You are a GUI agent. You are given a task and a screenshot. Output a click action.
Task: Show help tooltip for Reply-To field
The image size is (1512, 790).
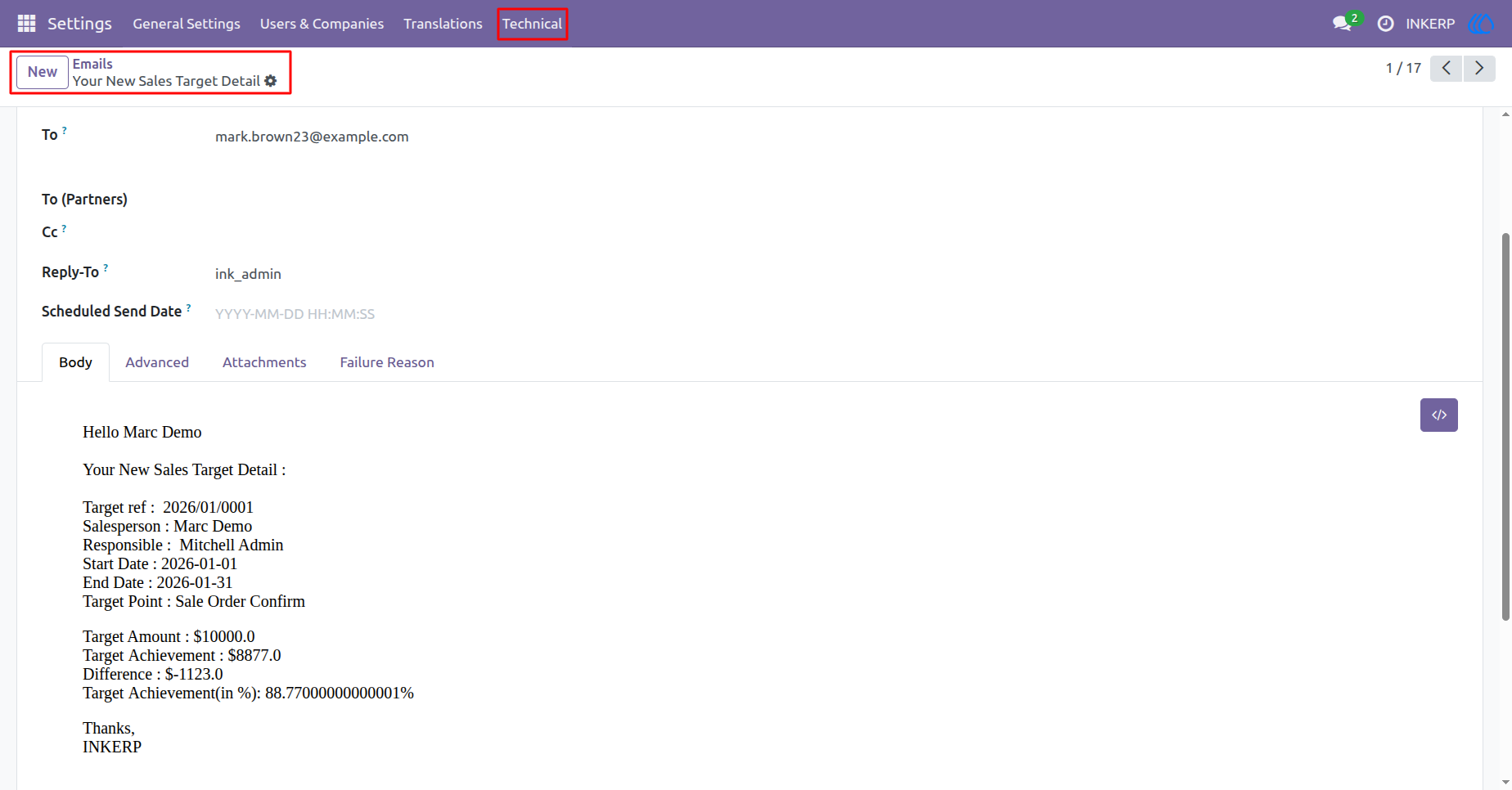click(x=106, y=267)
